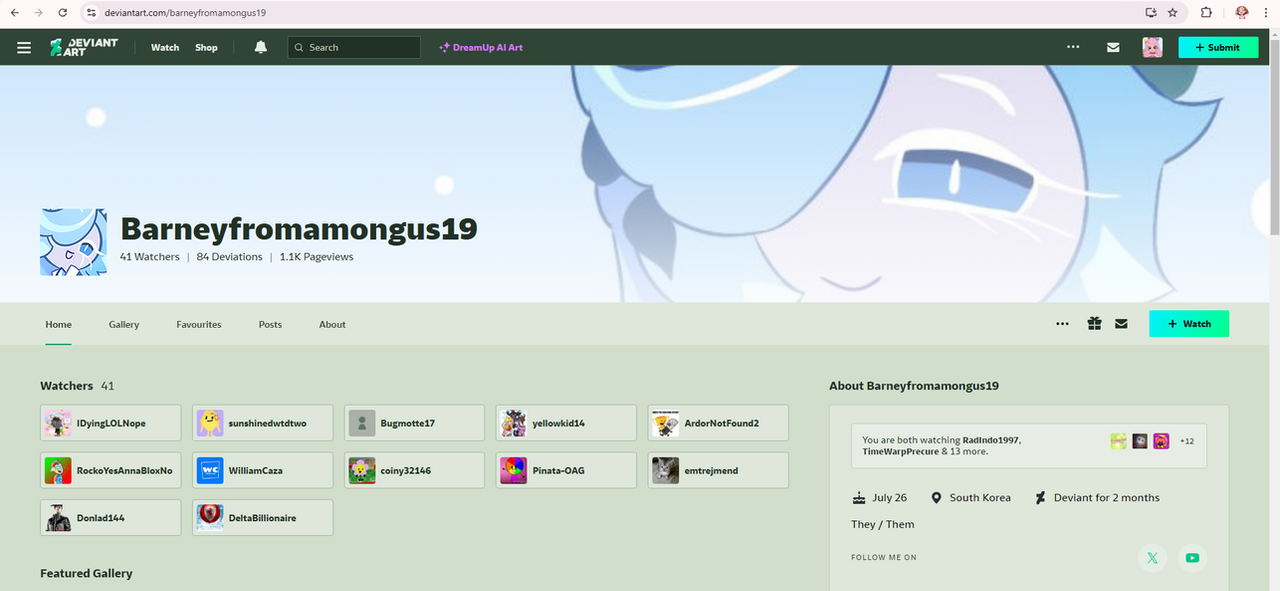Open the profile three-dot options menu
Image resolution: width=1280 pixels, height=591 pixels.
[x=1062, y=324]
